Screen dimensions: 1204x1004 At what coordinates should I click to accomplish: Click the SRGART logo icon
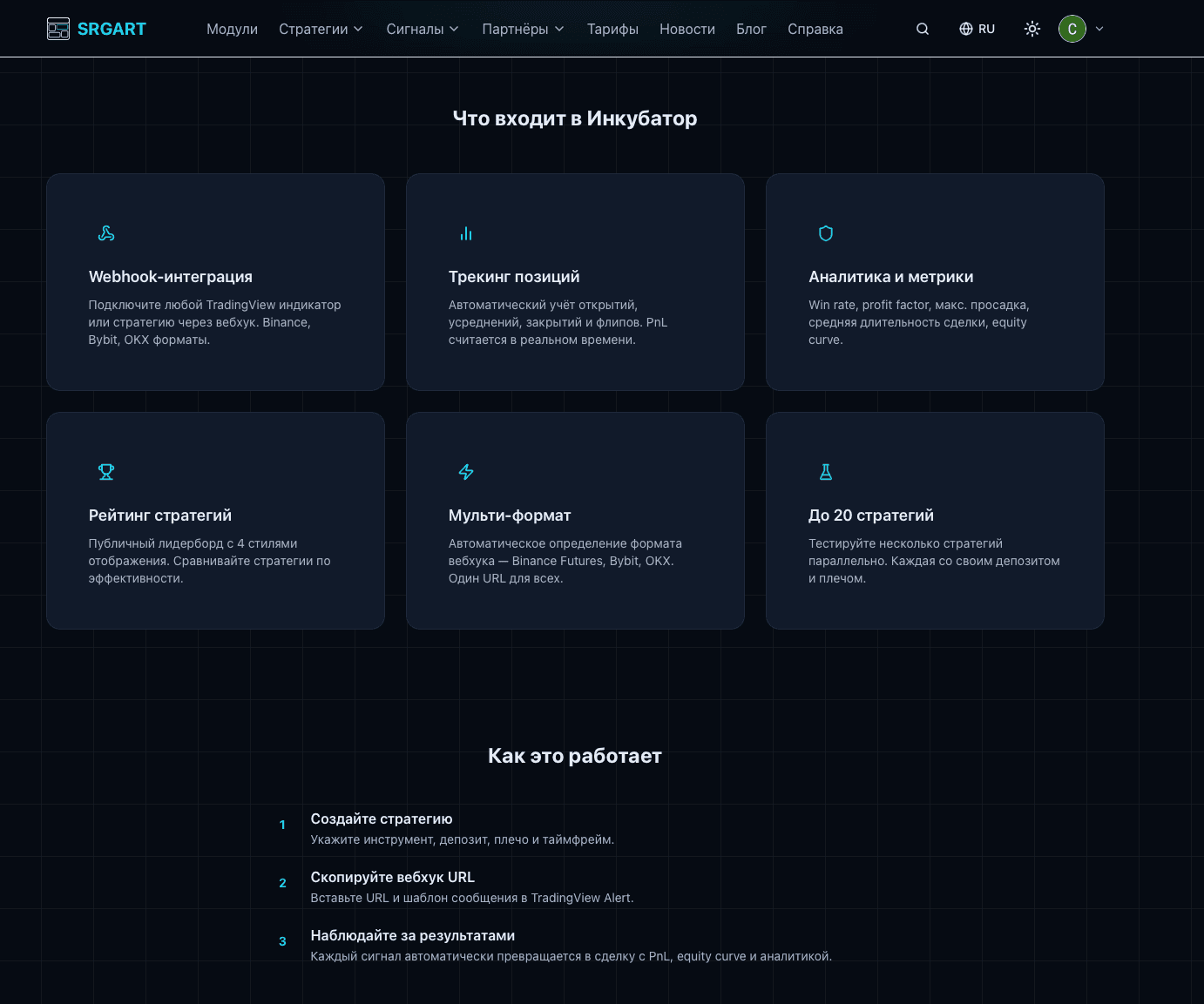[58, 29]
